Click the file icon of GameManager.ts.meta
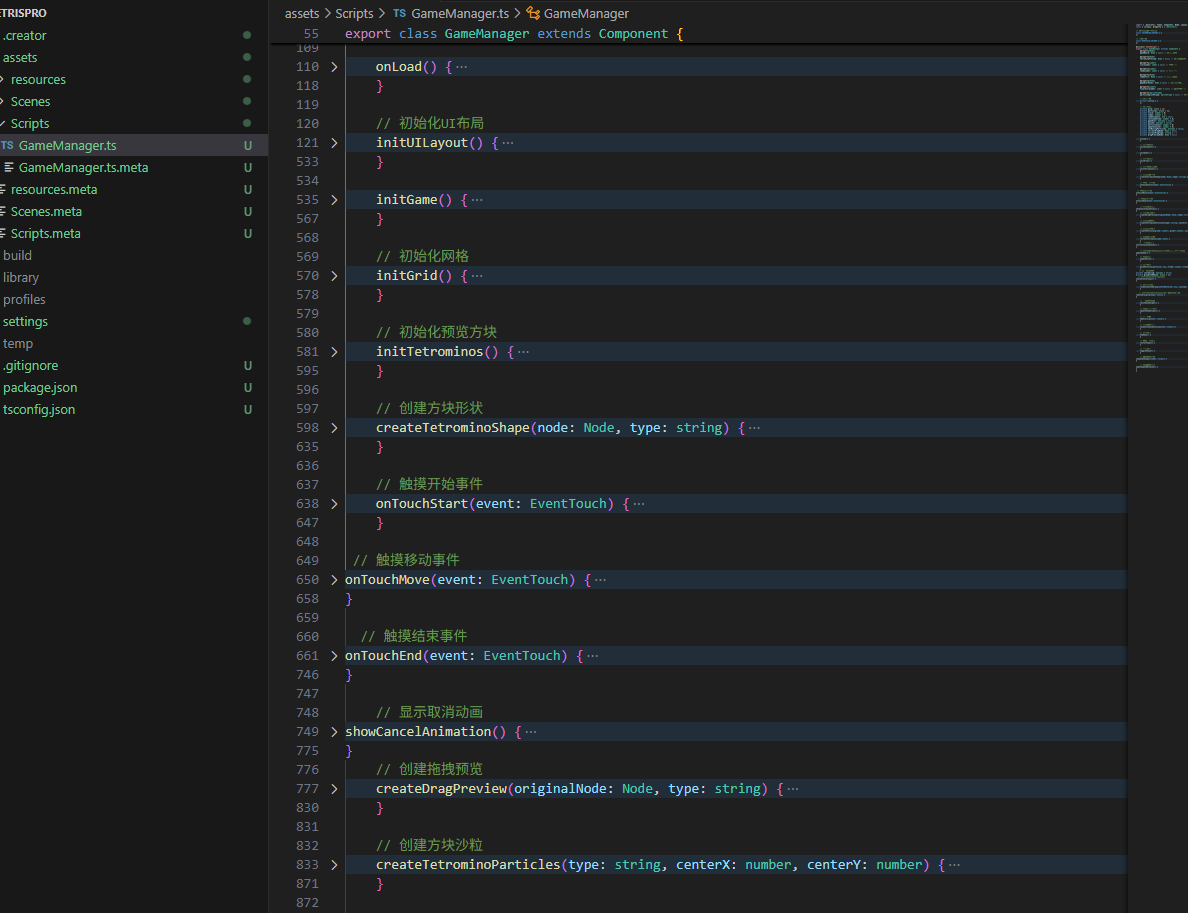The image size is (1188, 913). pos(9,168)
